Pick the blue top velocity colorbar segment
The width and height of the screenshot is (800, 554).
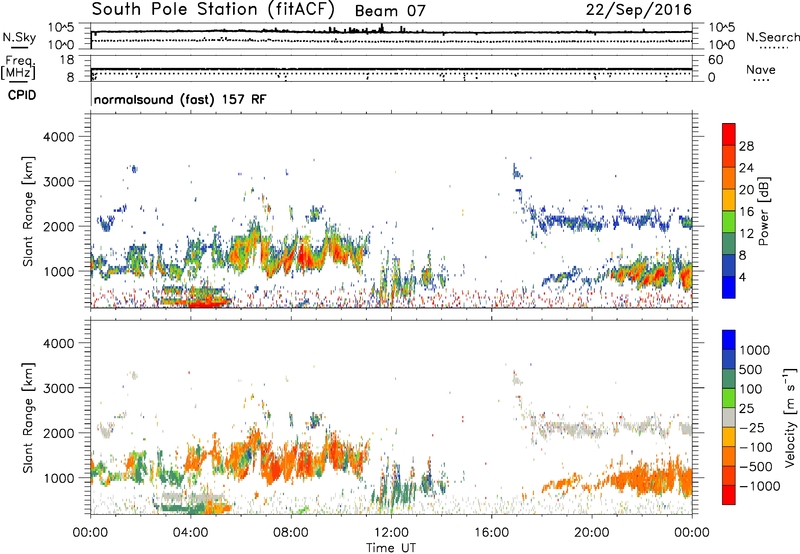(729, 340)
